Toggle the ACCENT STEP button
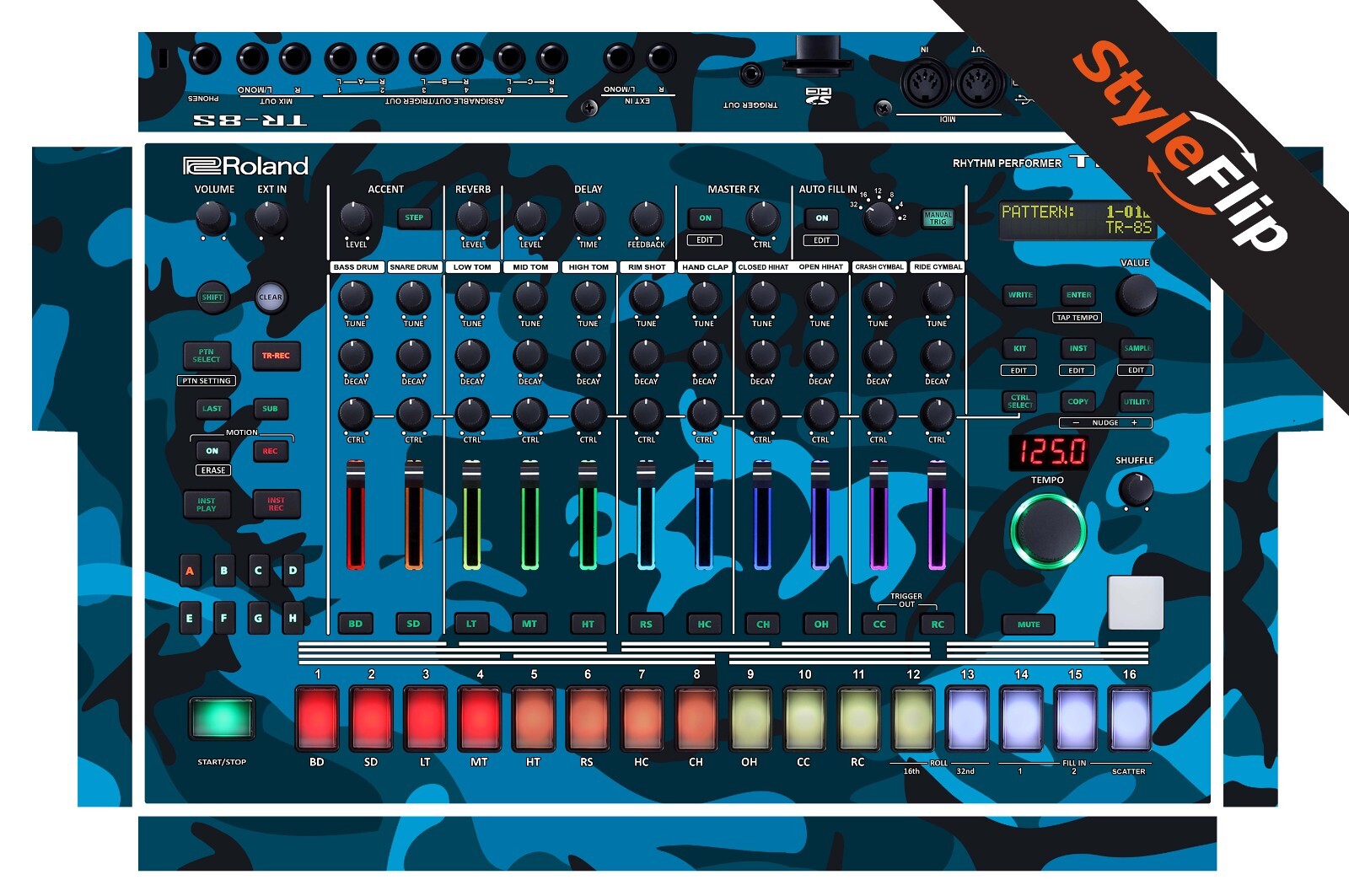1349x896 pixels. coord(414,217)
